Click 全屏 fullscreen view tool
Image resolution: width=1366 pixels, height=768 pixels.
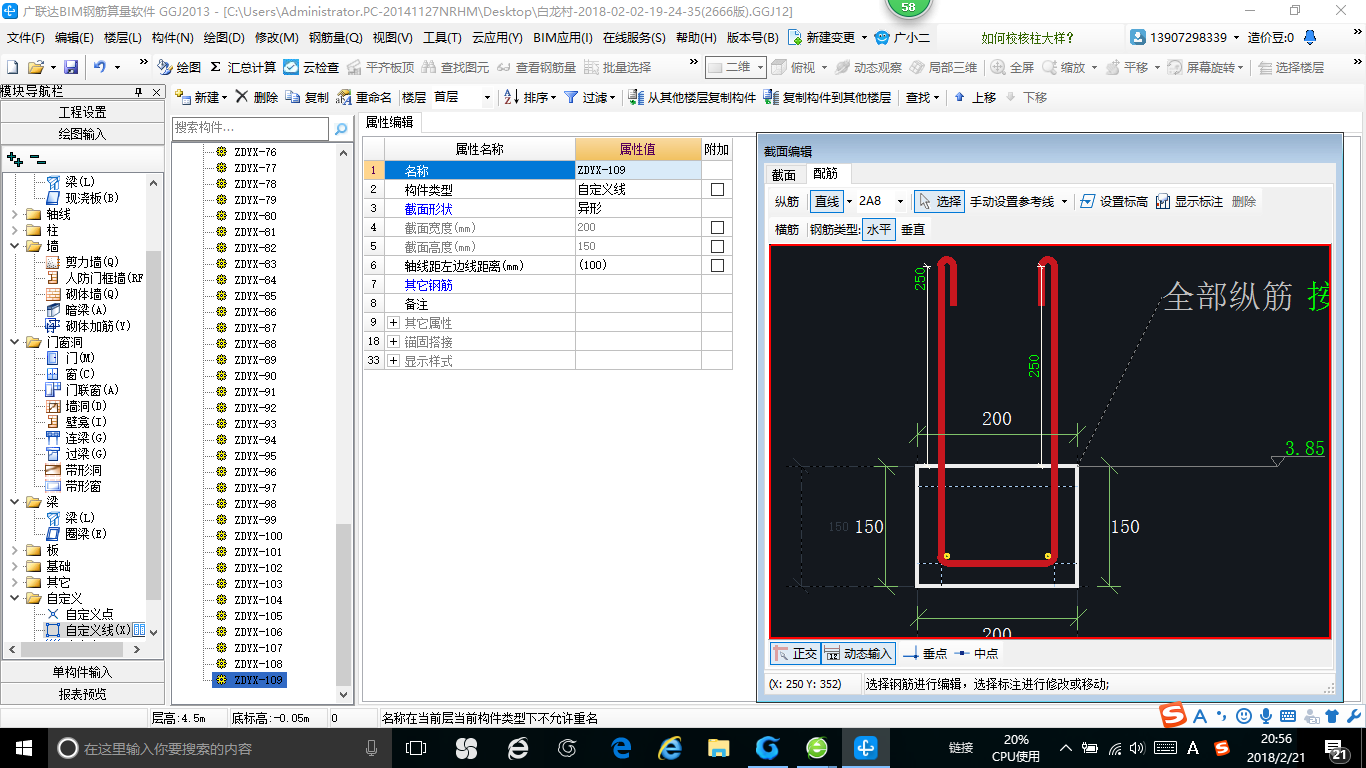pyautogui.click(x=1012, y=67)
